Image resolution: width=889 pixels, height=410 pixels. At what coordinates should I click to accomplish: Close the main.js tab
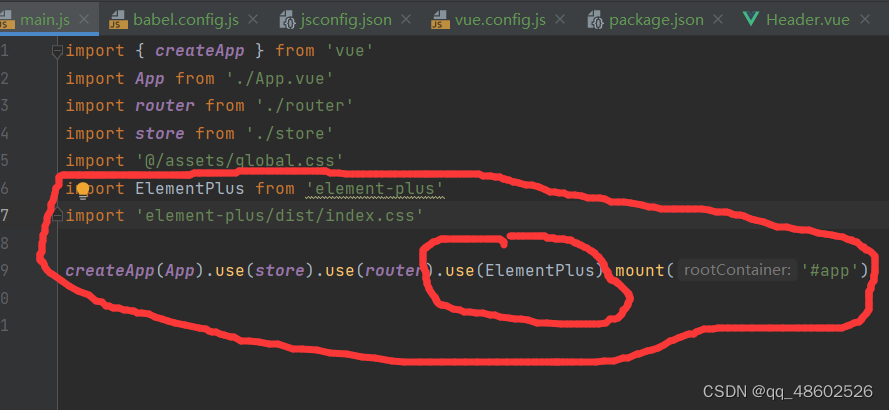pos(84,19)
